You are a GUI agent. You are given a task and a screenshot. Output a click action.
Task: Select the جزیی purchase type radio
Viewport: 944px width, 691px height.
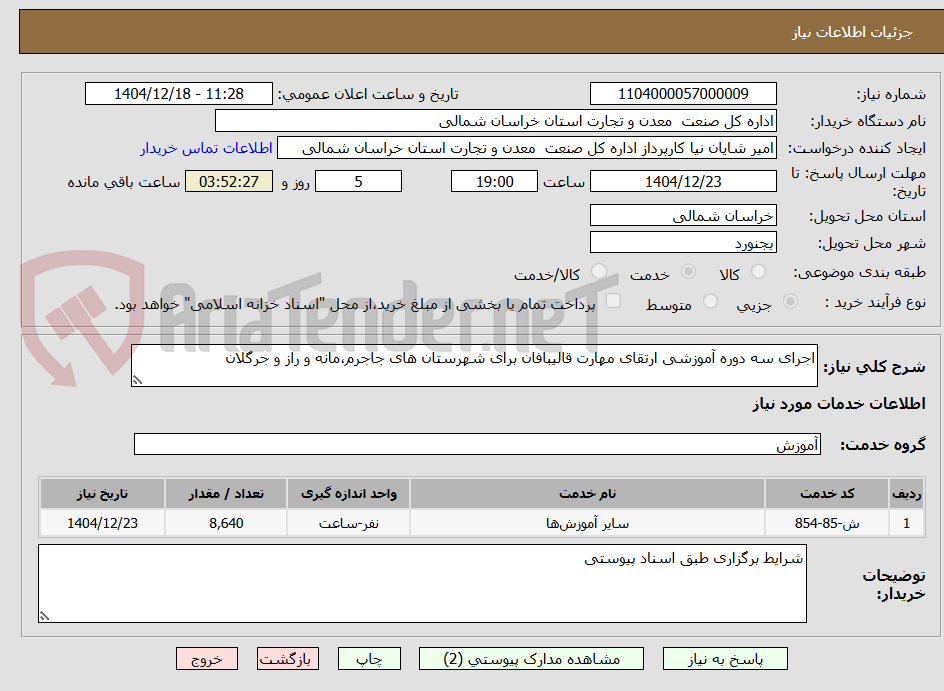[790, 301]
